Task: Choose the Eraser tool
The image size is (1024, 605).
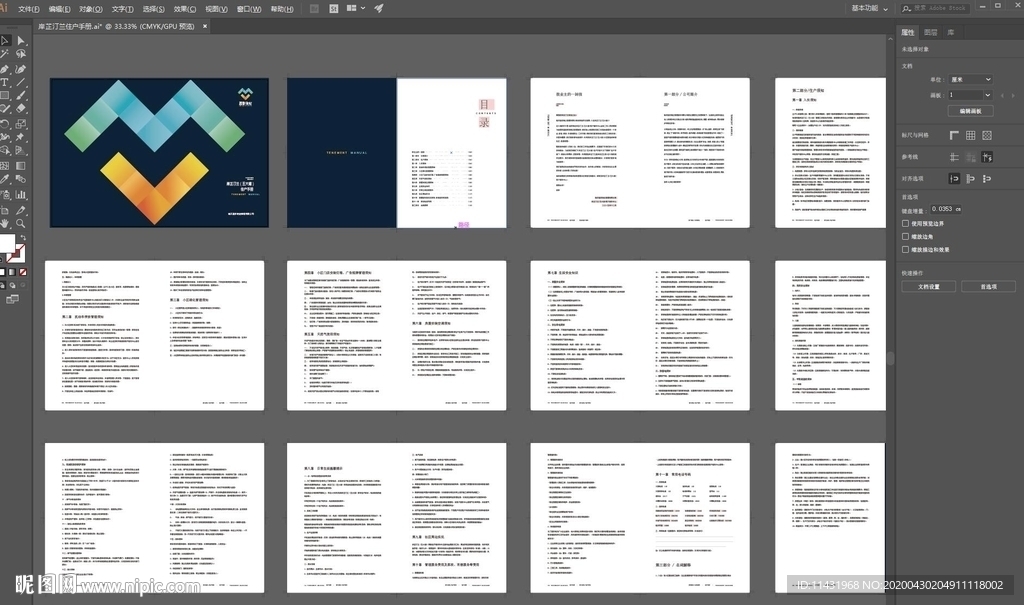Action: click(x=20, y=110)
